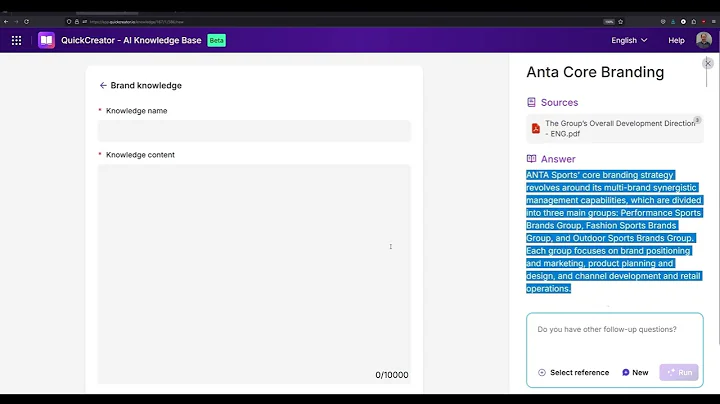Click the Answer section book icon
The height and width of the screenshot is (404, 720).
click(x=531, y=159)
